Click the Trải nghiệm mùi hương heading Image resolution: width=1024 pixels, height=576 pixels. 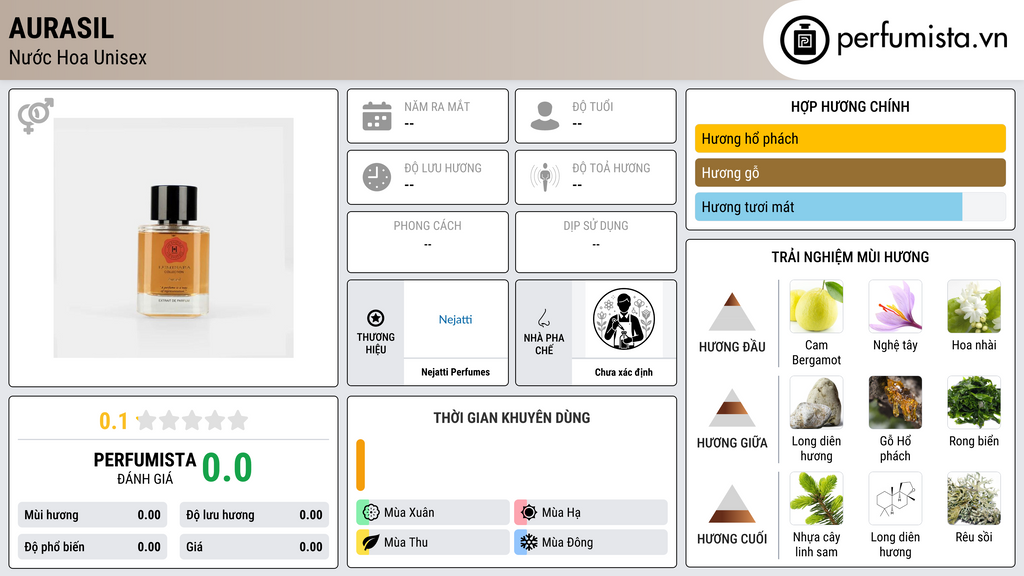[850, 257]
